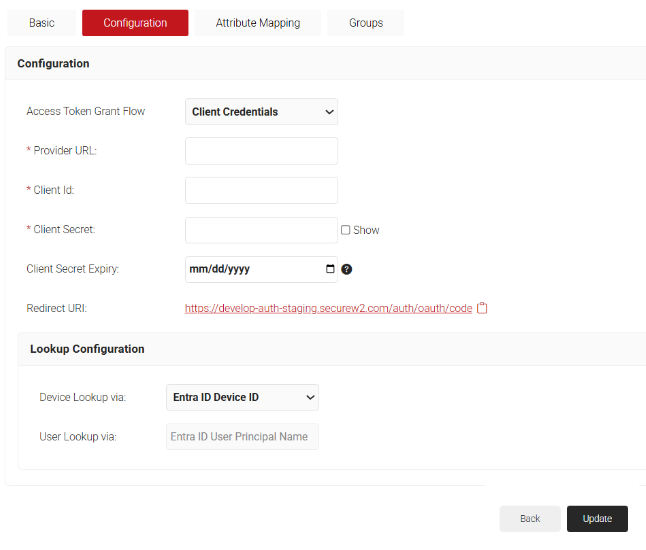
Task: Expand the Access Token Grant Flow dropdown
Action: 261,112
